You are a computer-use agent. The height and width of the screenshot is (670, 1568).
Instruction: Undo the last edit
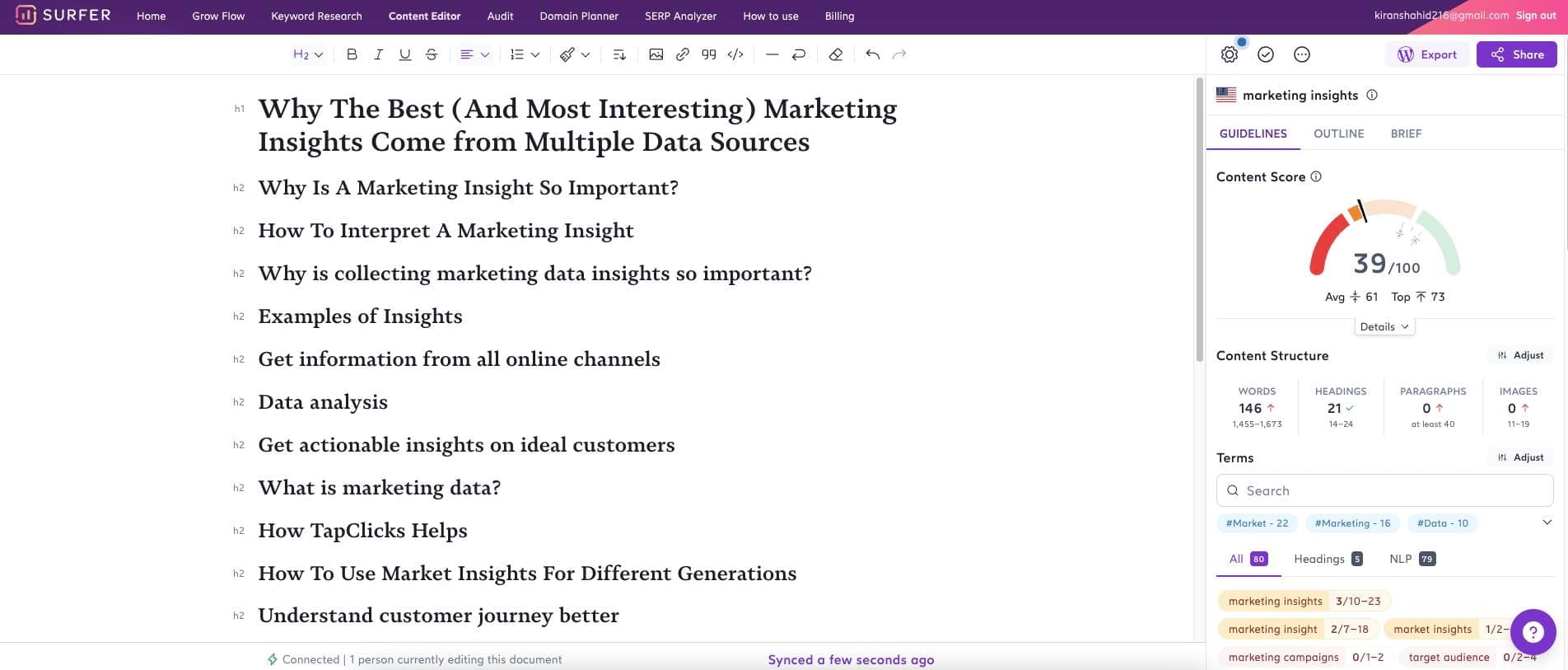pyautogui.click(x=873, y=54)
